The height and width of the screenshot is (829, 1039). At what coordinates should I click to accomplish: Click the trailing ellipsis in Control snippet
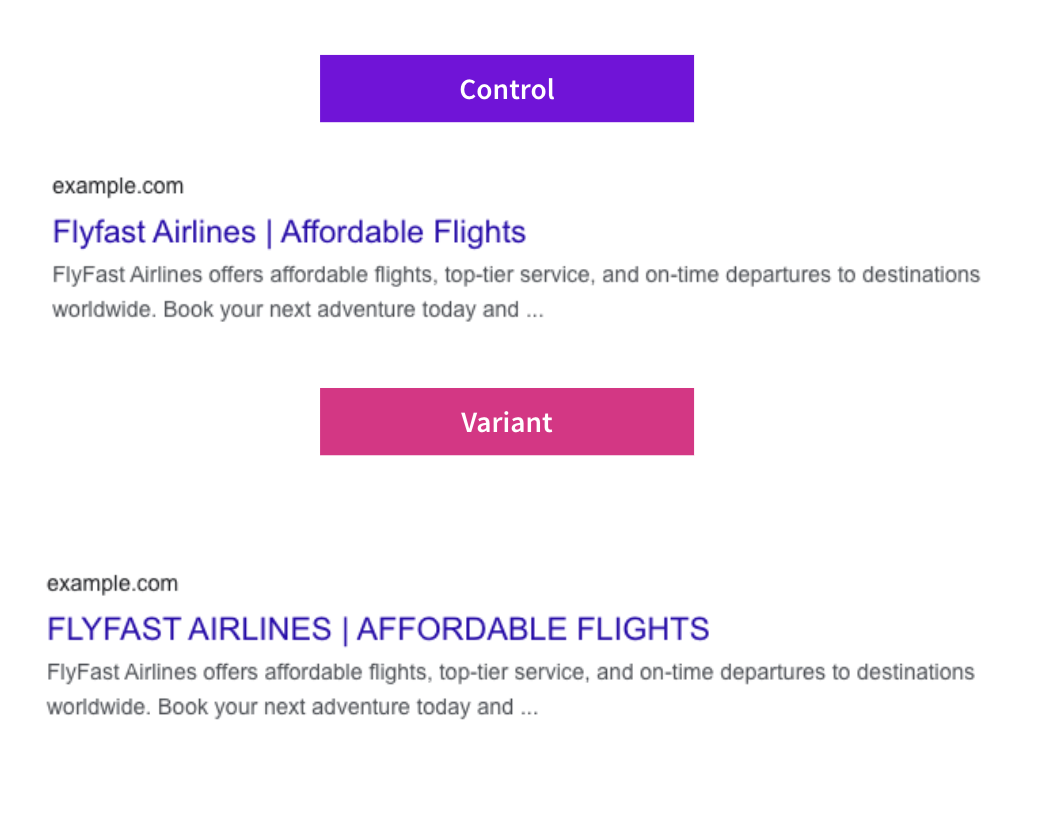coord(534,311)
